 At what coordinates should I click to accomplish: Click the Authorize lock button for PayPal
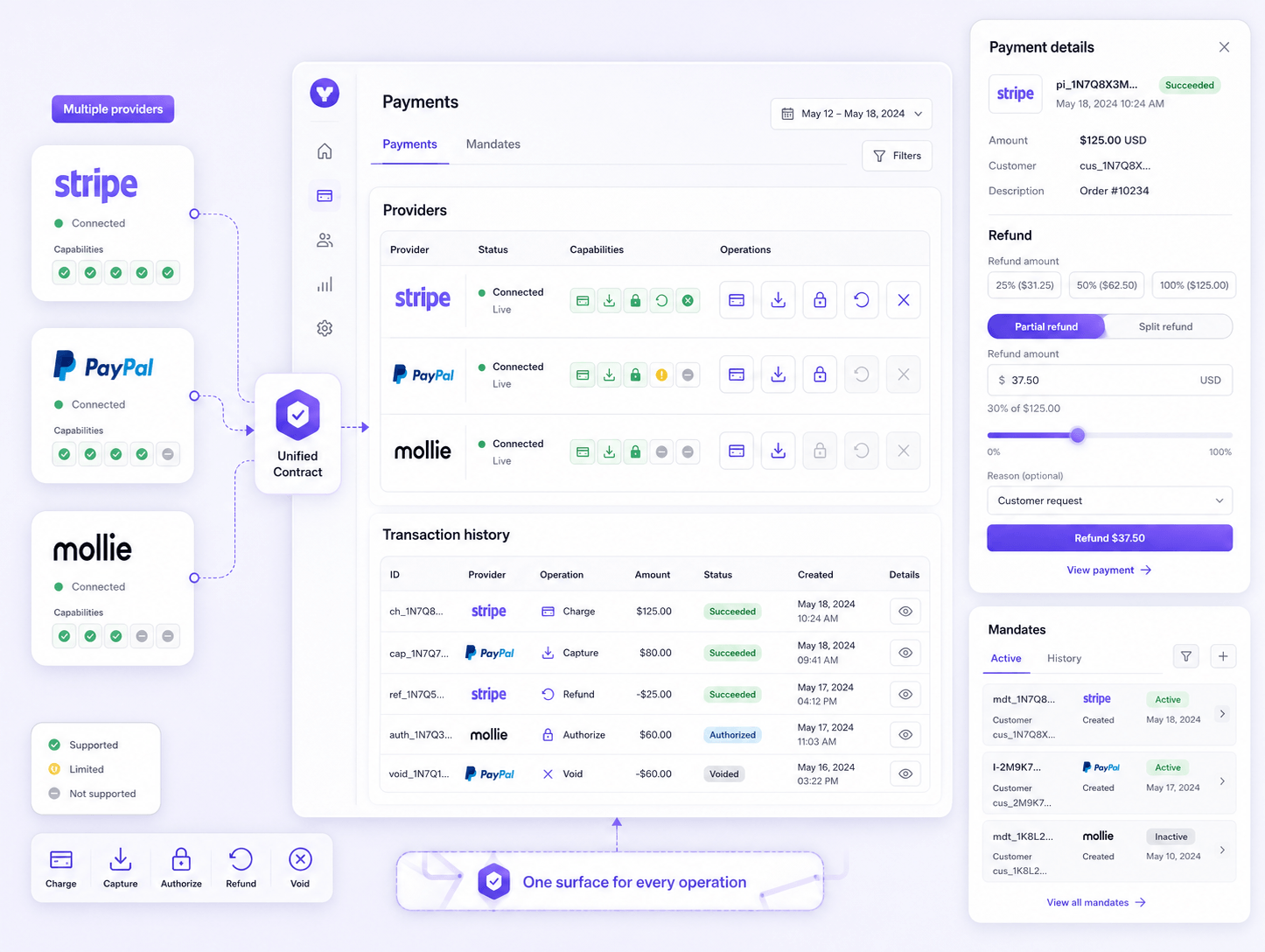(820, 374)
